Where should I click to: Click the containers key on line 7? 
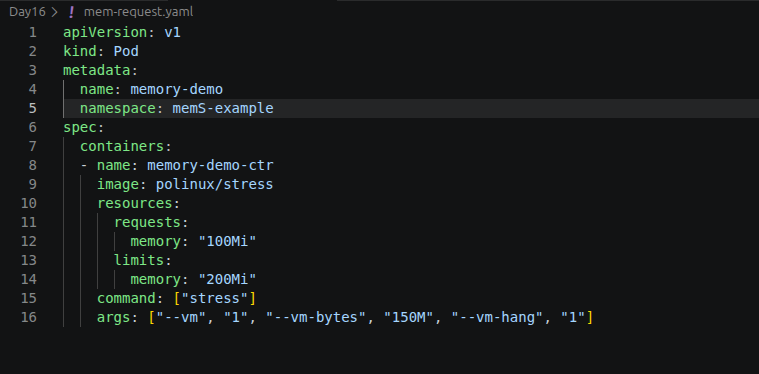point(122,146)
